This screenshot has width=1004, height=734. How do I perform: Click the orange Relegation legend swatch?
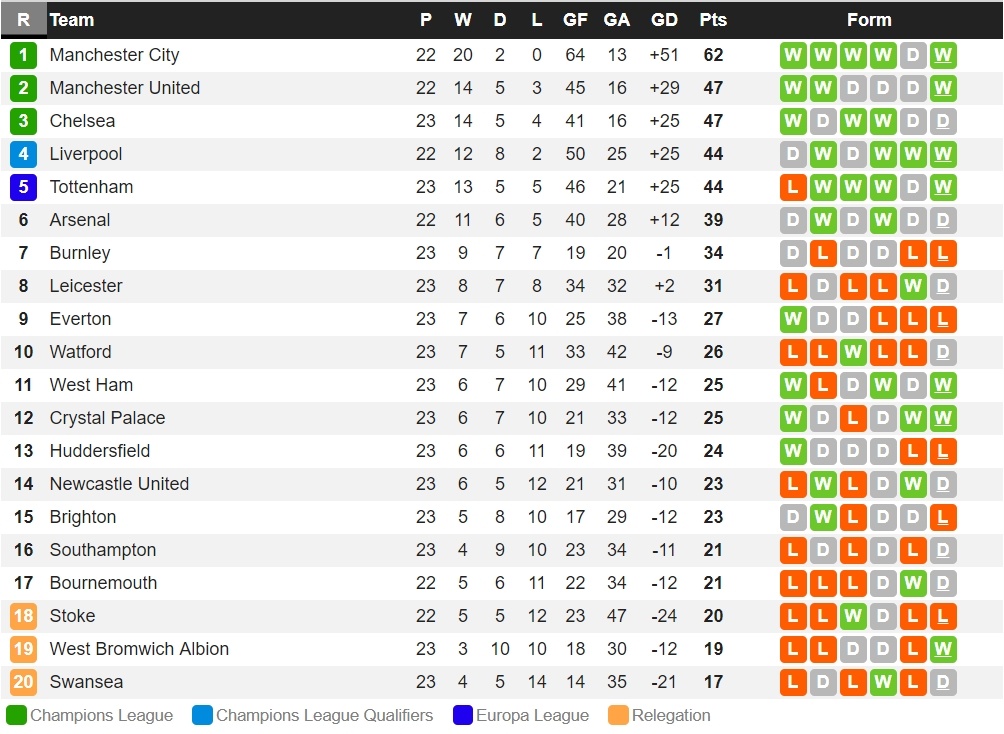point(618,716)
